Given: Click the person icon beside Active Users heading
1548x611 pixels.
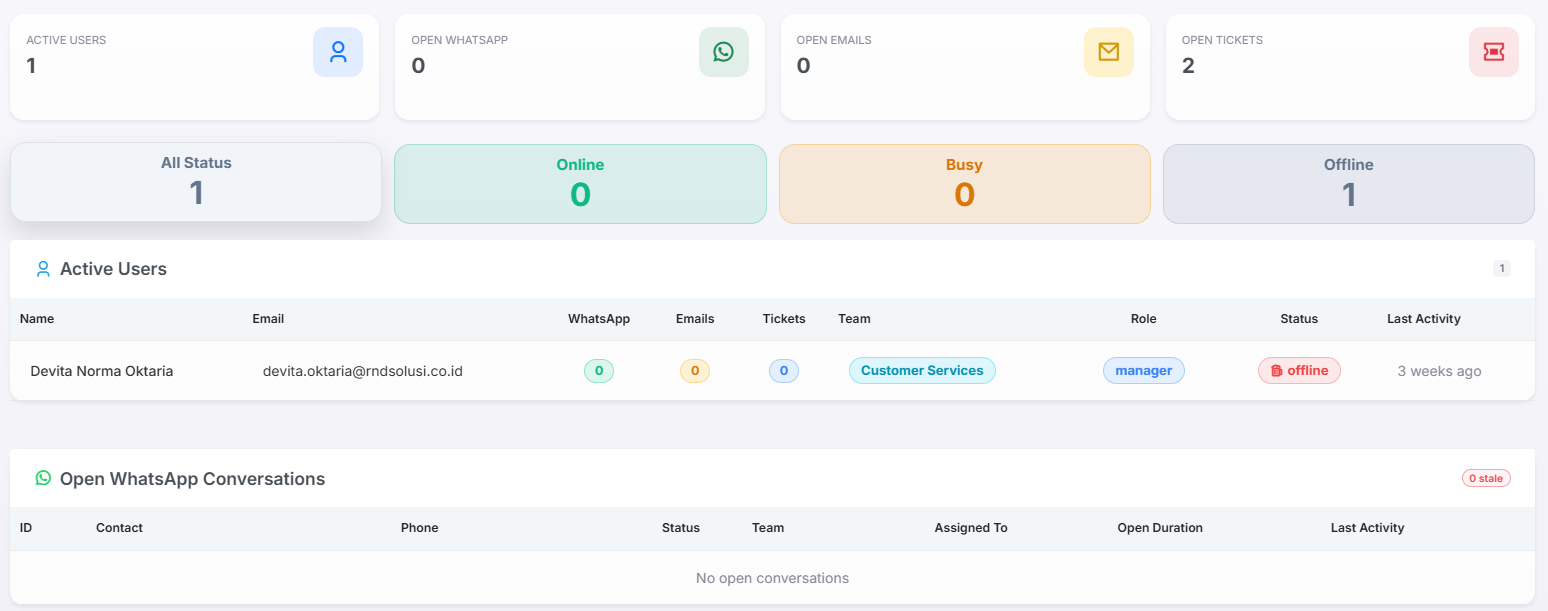Looking at the screenshot, I should (x=43, y=269).
